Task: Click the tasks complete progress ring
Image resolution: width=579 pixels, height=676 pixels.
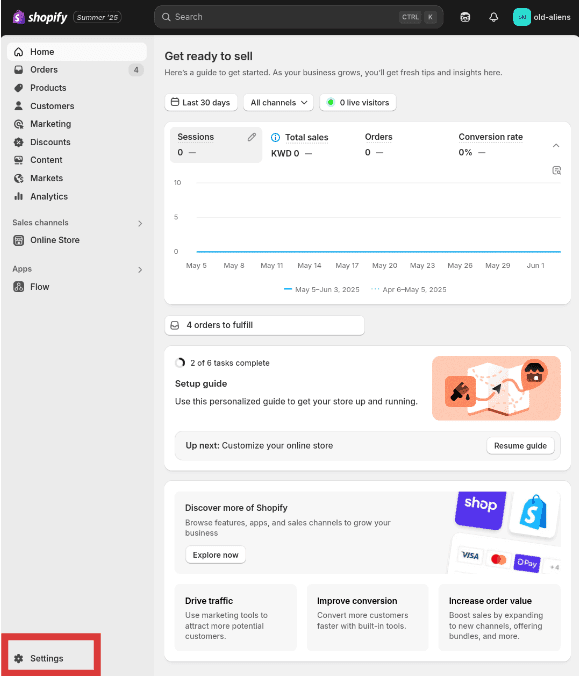Action: pos(180,363)
